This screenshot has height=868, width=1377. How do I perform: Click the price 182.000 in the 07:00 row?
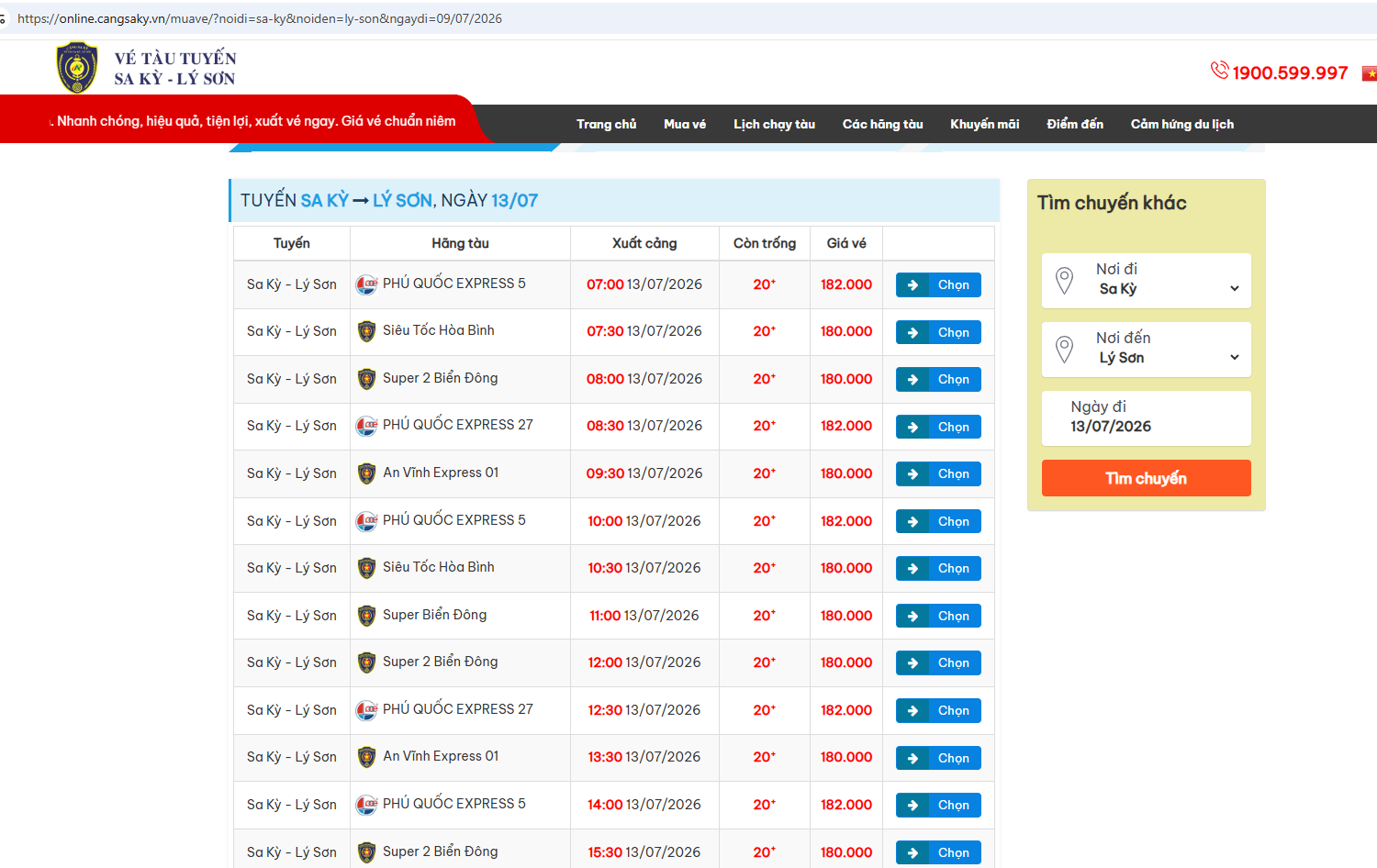(x=846, y=284)
